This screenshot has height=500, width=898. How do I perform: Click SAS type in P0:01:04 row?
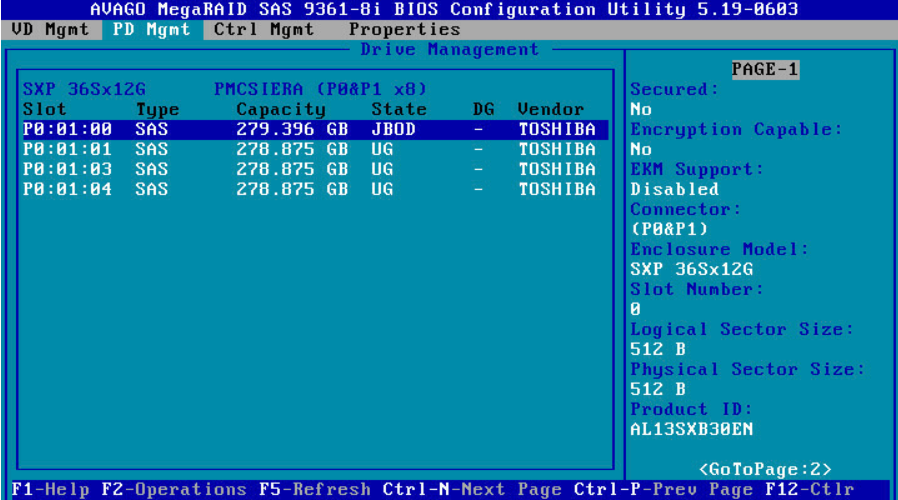click(152, 190)
